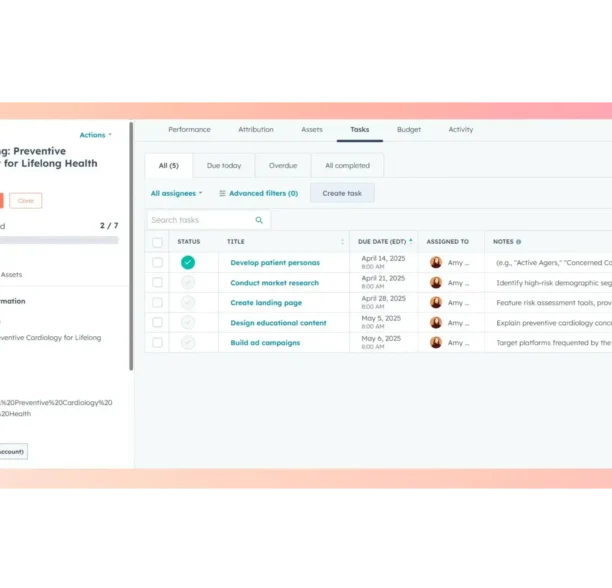Image resolution: width=612 pixels, height=588 pixels.
Task: Click note starting 'Identify high-risk demographic'
Action: [x=554, y=283]
